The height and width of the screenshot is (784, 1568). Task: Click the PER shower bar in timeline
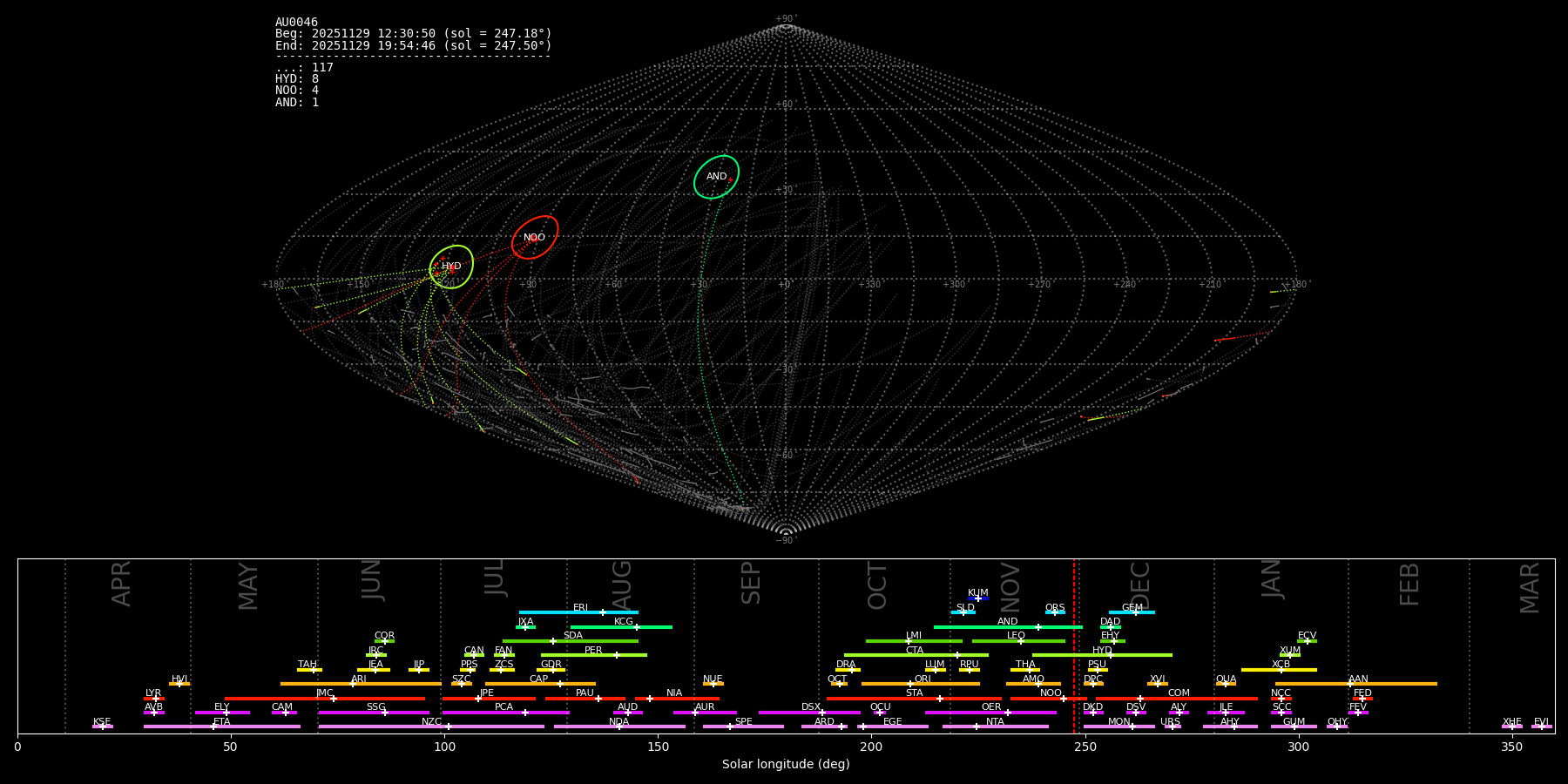click(x=594, y=655)
